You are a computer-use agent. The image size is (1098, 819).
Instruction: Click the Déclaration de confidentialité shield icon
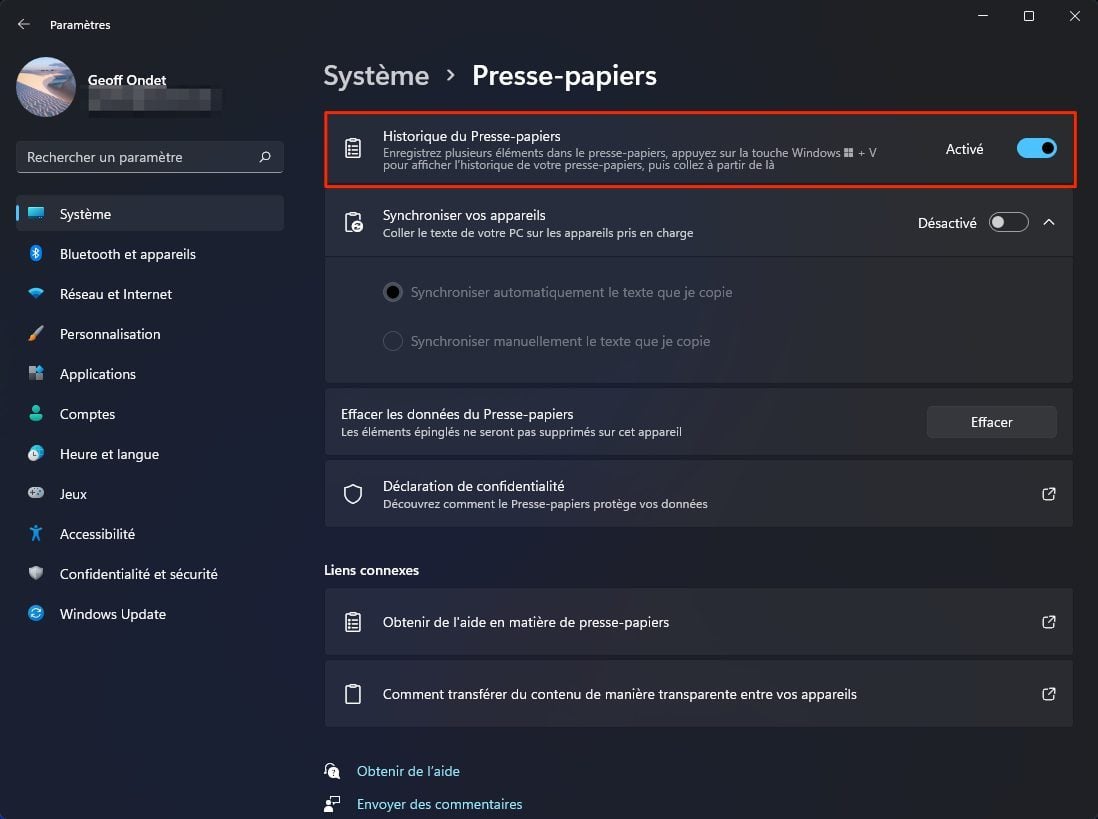click(x=353, y=494)
